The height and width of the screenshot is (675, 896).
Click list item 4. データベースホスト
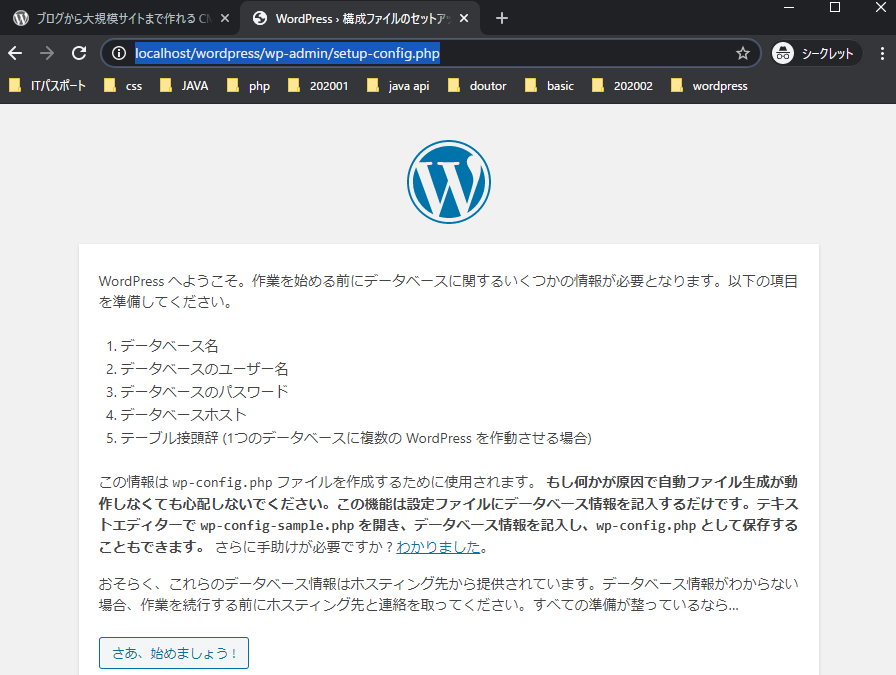pyautogui.click(x=176, y=414)
